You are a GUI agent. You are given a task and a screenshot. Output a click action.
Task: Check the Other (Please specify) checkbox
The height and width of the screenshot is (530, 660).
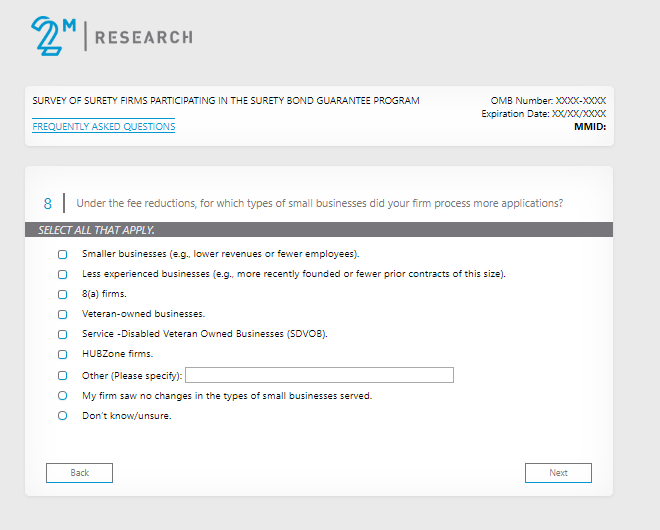point(63,376)
